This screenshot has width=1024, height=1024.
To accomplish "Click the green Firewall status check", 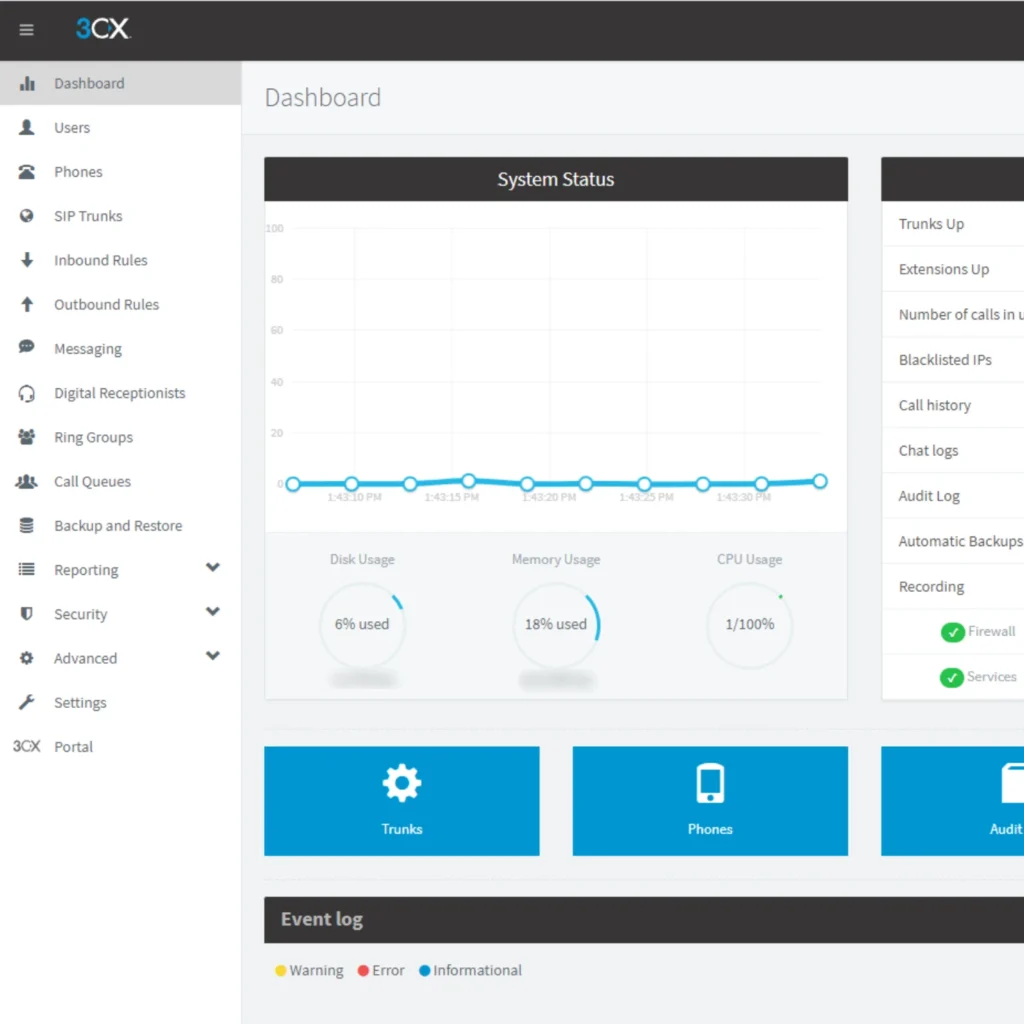I will click(x=953, y=632).
